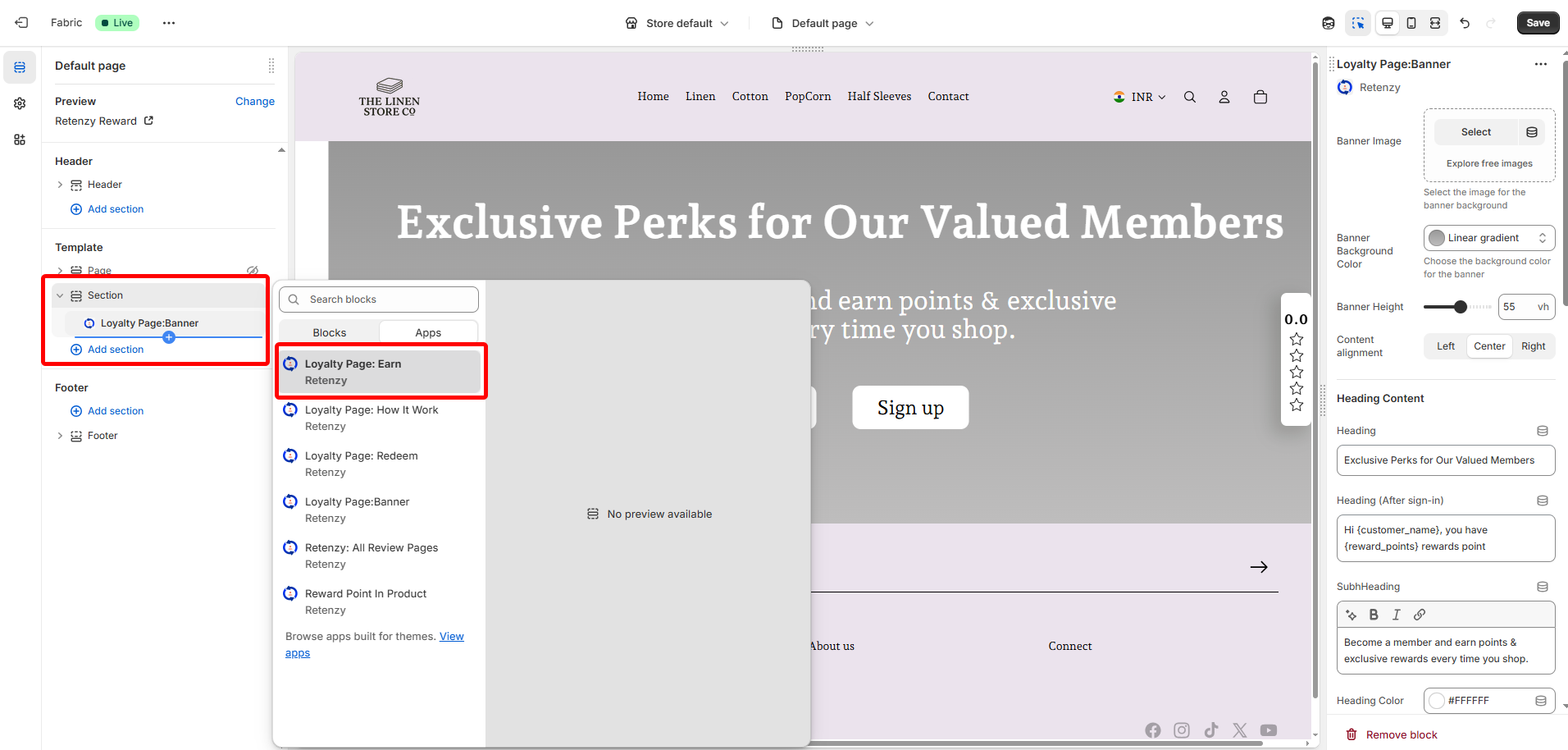Set content alignment to Right
1568x750 pixels.
coord(1533,346)
